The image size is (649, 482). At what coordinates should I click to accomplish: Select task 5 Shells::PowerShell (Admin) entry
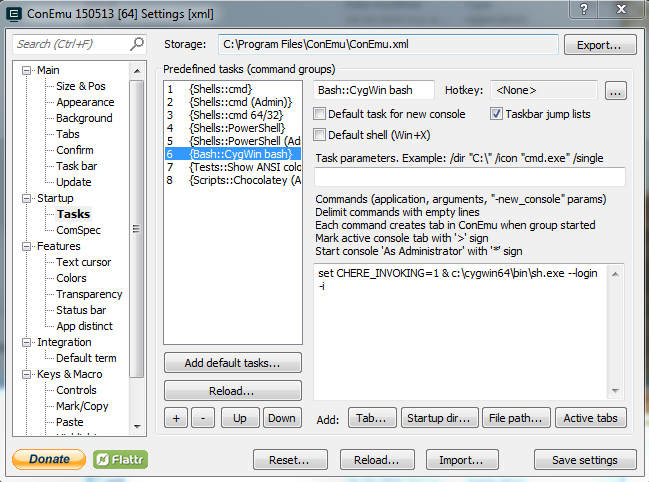click(233, 141)
